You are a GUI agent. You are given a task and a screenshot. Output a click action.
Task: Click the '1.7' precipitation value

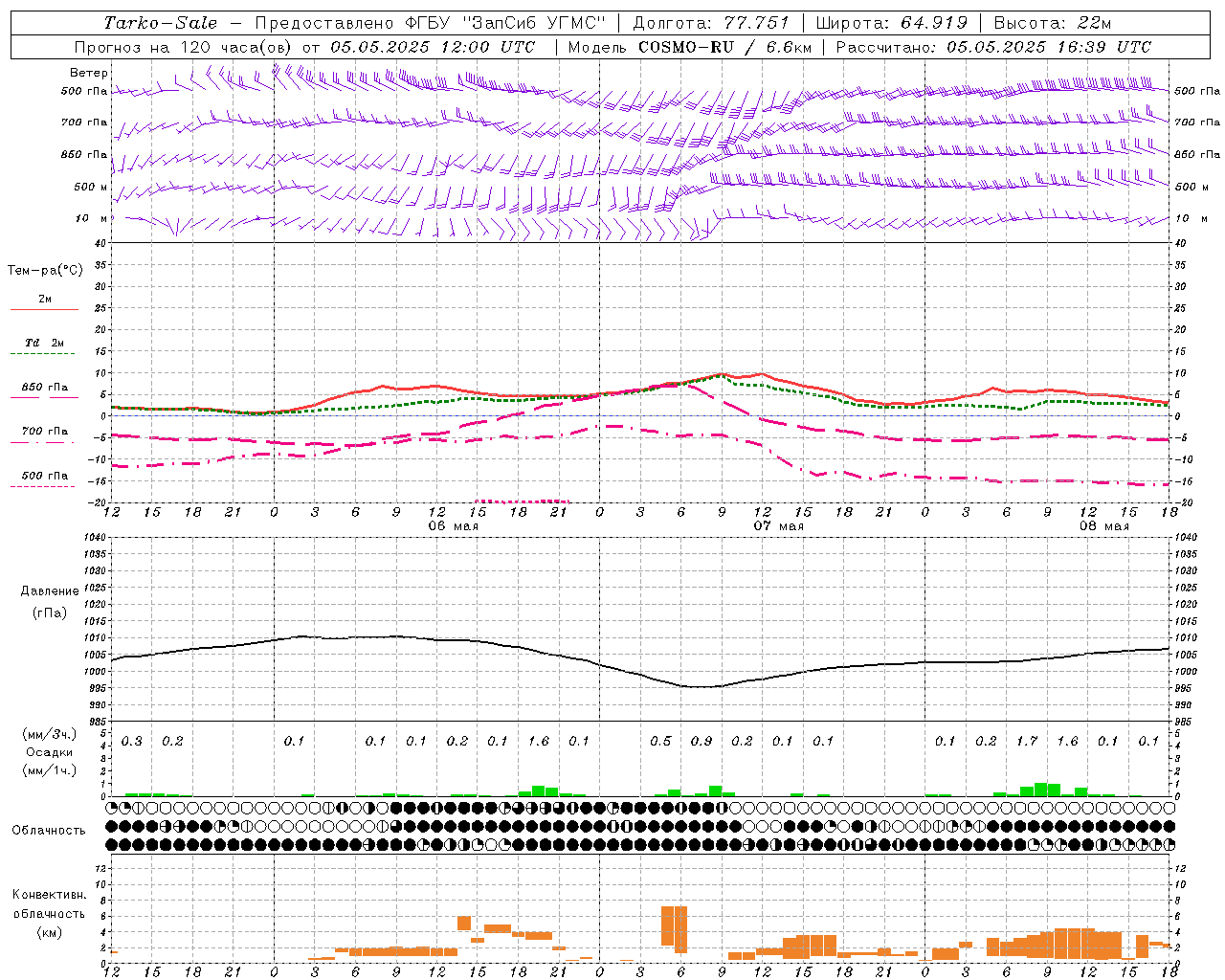coord(1027,741)
